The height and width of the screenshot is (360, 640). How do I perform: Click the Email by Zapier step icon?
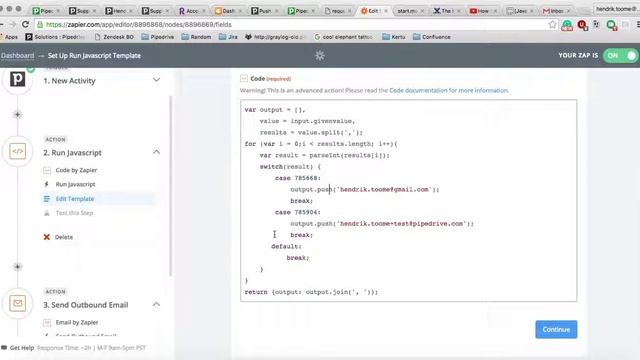pyautogui.click(x=47, y=322)
